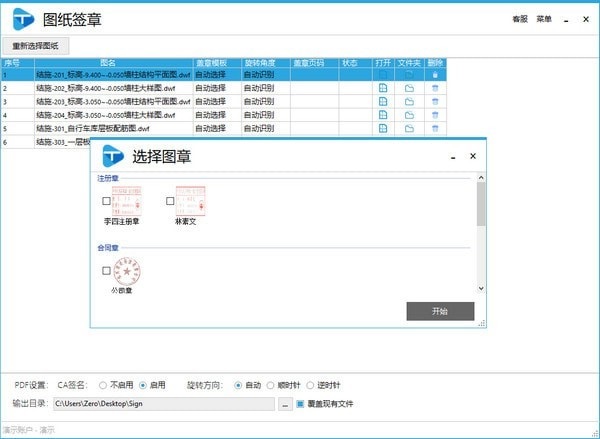The width and height of the screenshot is (600, 439).
Task: Toggle 覆盖现有文件 checkbox
Action: click(x=300, y=404)
